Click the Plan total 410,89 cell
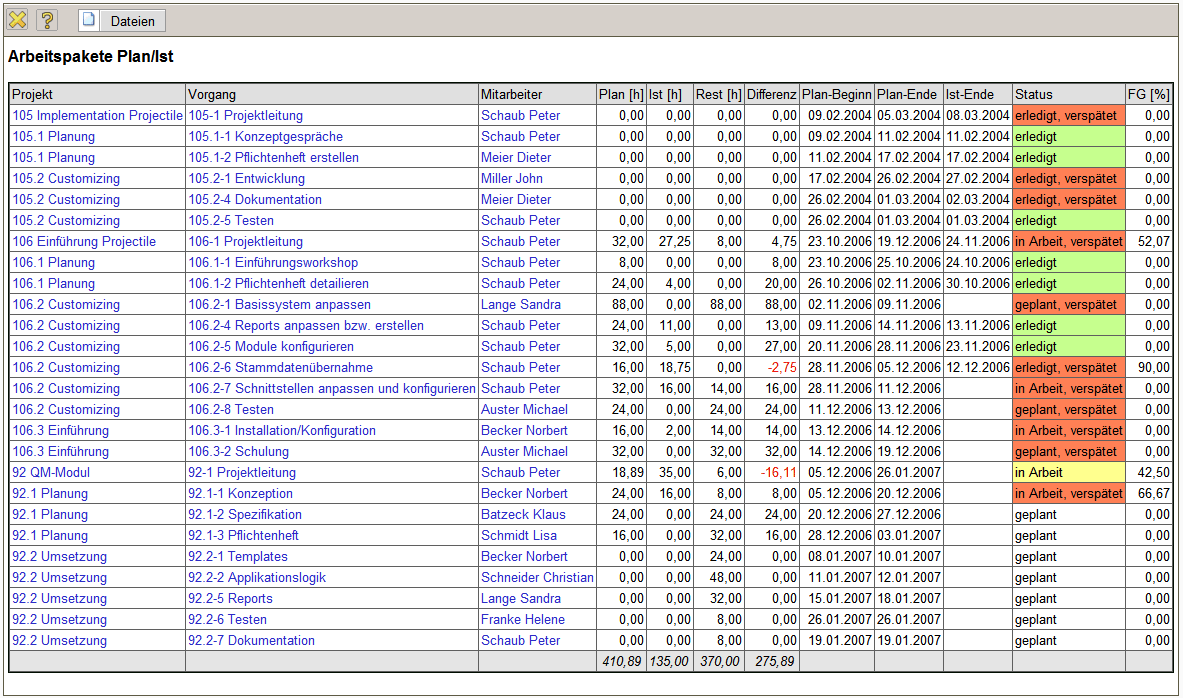The height and width of the screenshot is (698, 1183). tap(621, 662)
